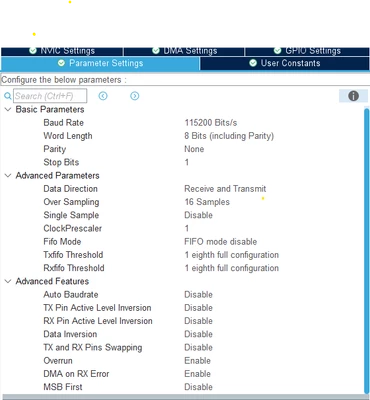Open the Stop Bits value 1
Image resolution: width=370 pixels, height=400 pixels.
point(187,162)
